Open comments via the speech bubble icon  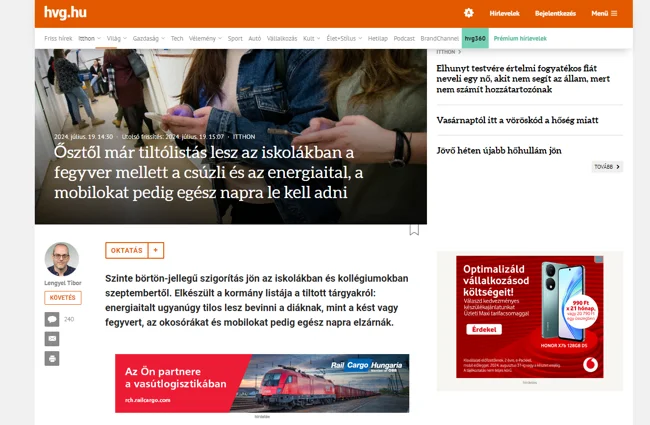point(52,319)
